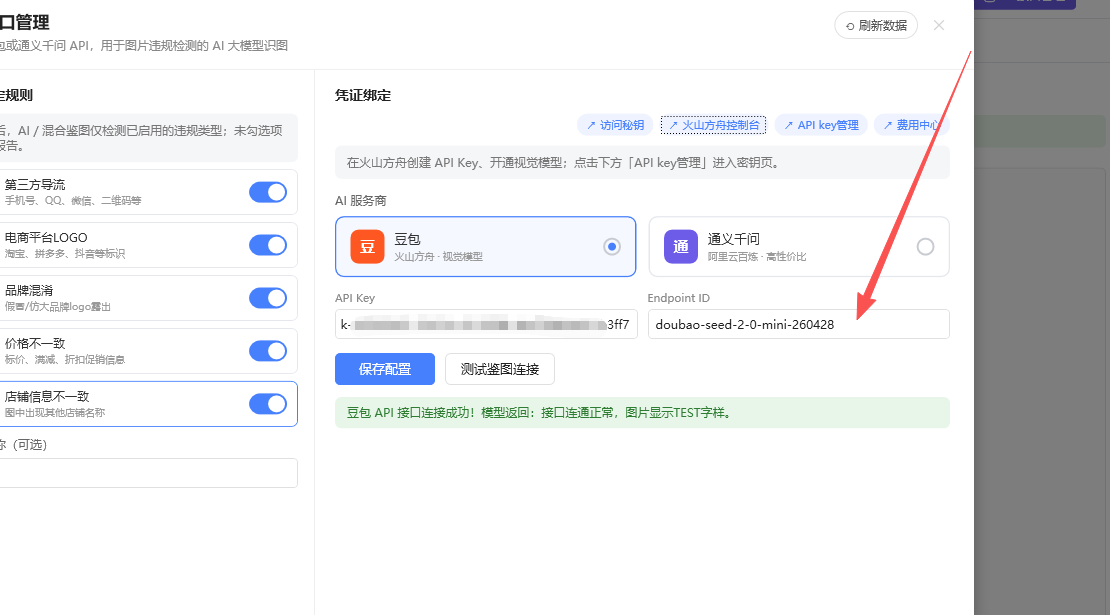This screenshot has height=615, width=1110.
Task: Click the 假冒/仿大品牌logo露出 description
Action: 58,307
